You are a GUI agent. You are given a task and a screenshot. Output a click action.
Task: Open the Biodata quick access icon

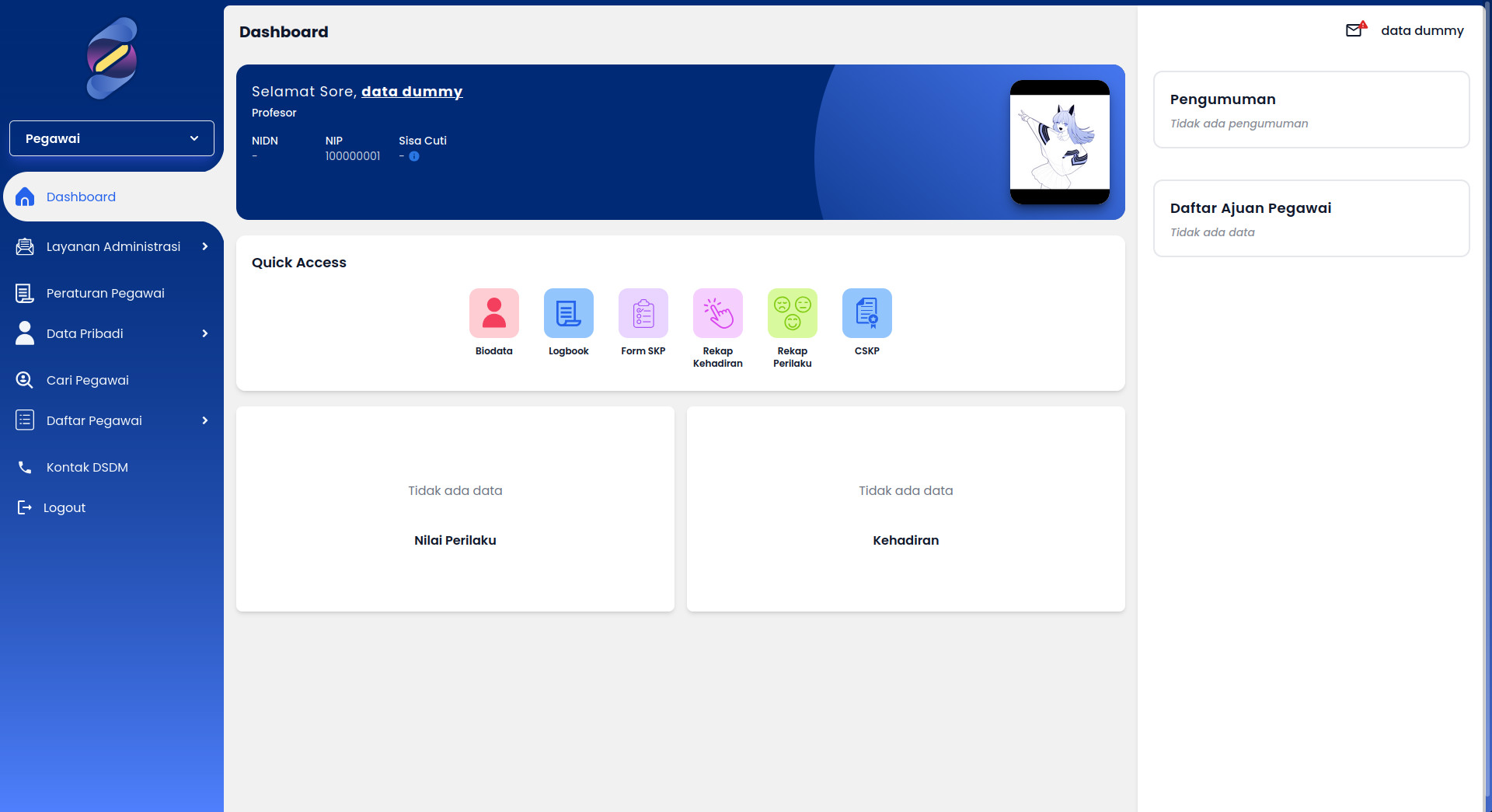(x=494, y=313)
